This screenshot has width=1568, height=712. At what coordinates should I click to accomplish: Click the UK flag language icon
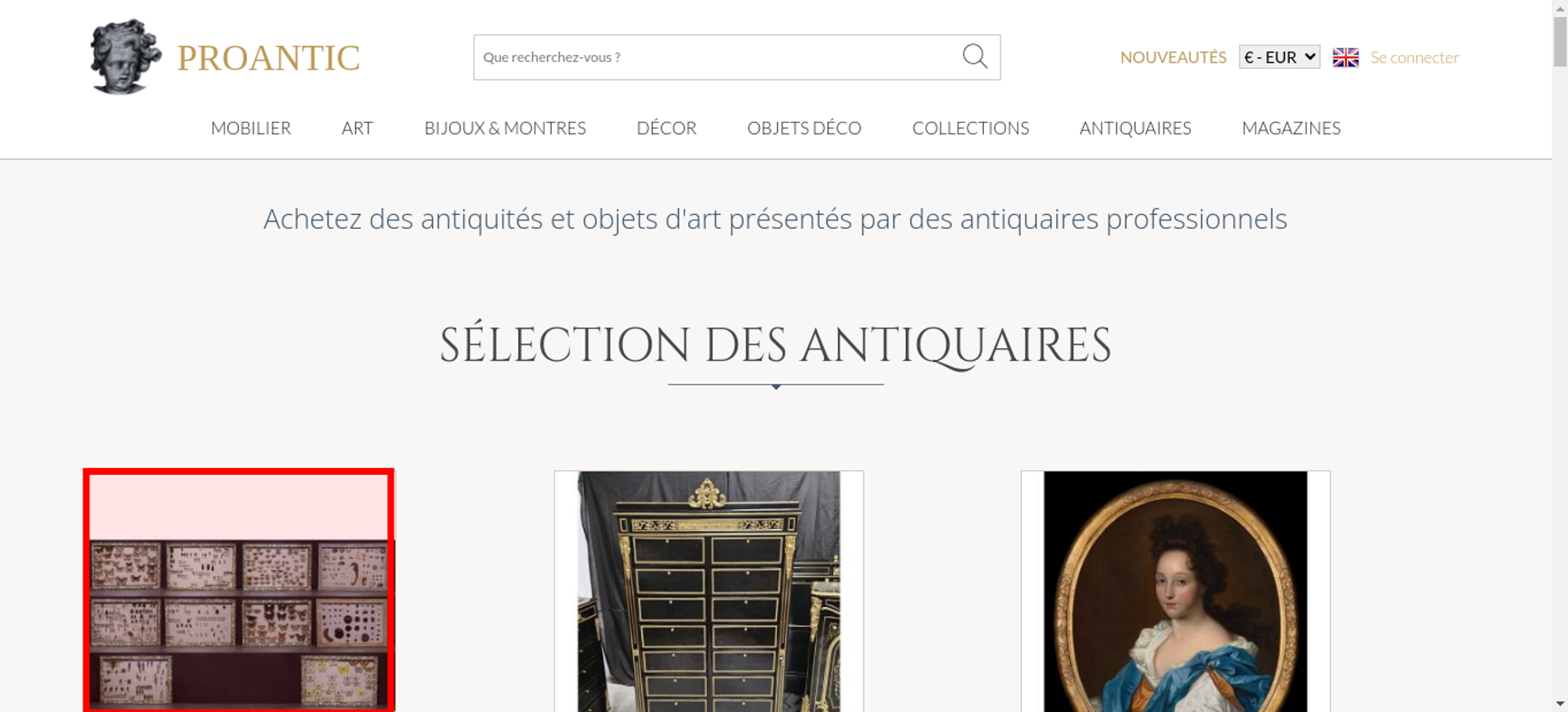pos(1345,57)
